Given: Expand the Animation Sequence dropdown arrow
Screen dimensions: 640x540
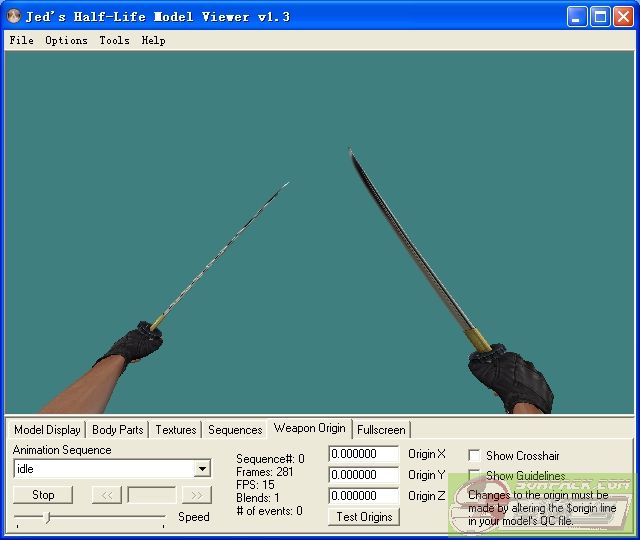Looking at the screenshot, I should [x=202, y=469].
